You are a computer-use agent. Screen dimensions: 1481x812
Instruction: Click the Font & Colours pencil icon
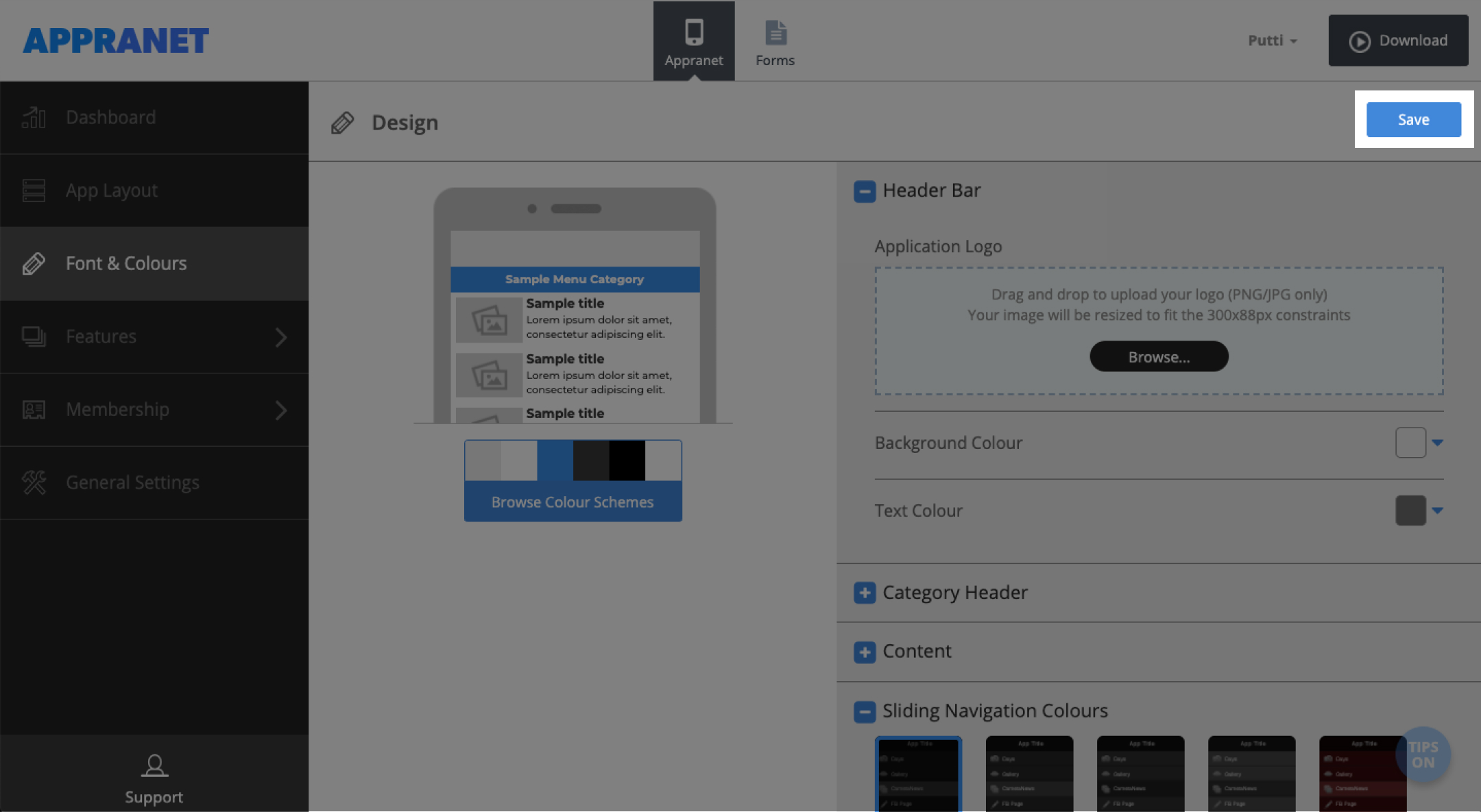tap(34, 264)
